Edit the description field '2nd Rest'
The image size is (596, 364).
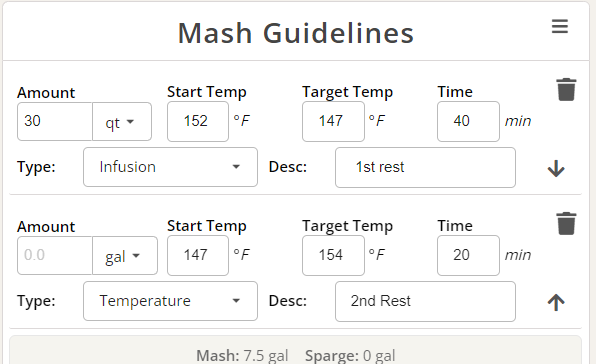click(x=425, y=301)
